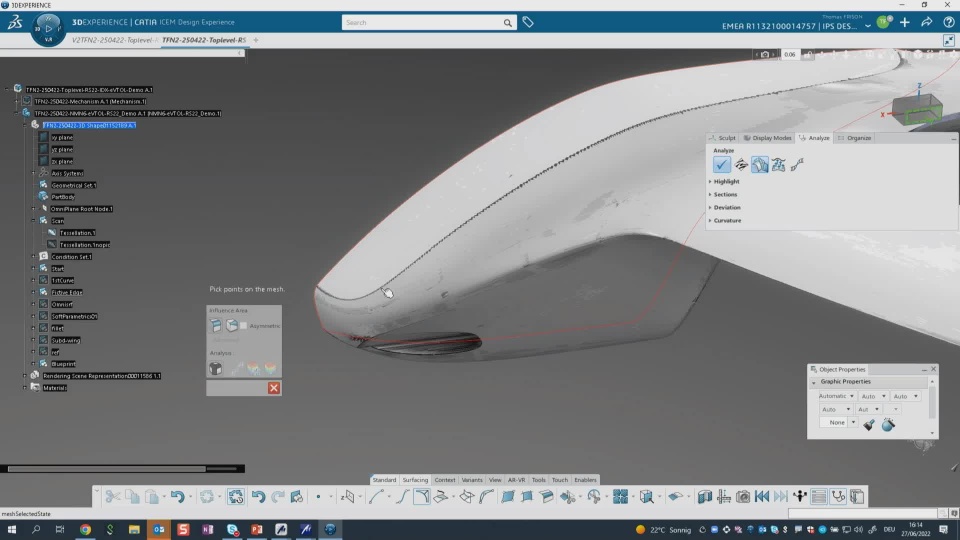This screenshot has height=540, width=960.
Task: Click the Share arrow icon in top bar
Action: (x=927, y=23)
